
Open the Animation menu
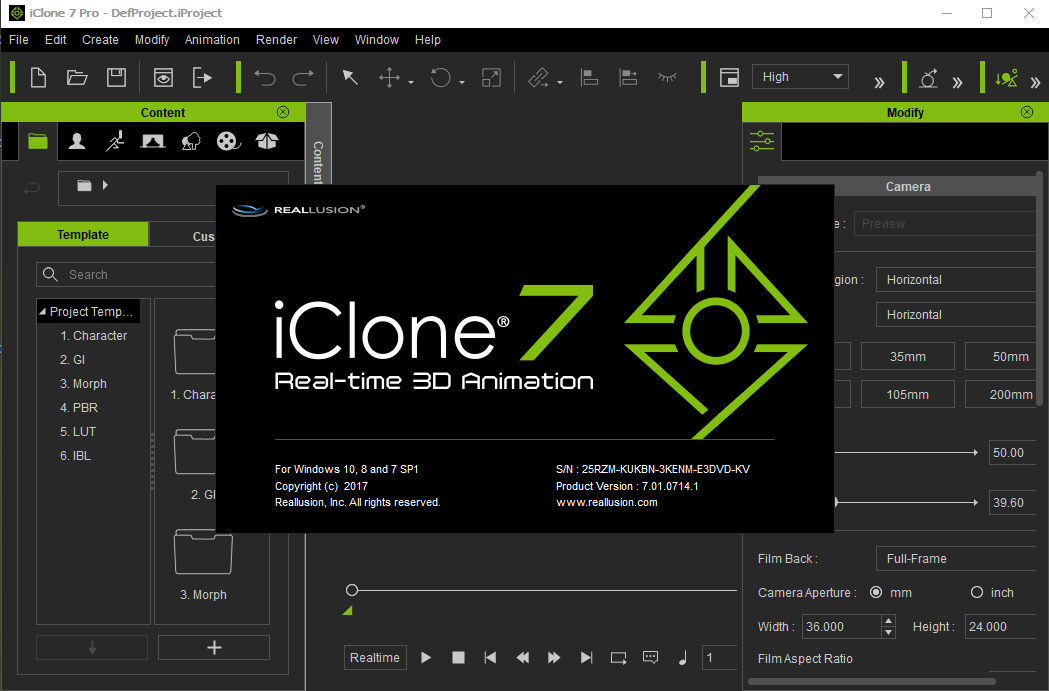[x=212, y=39]
